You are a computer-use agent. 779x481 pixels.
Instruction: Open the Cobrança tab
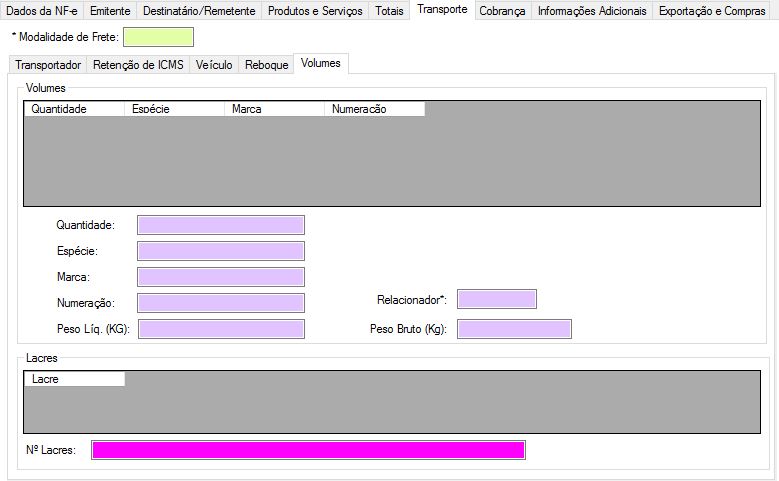coord(502,10)
